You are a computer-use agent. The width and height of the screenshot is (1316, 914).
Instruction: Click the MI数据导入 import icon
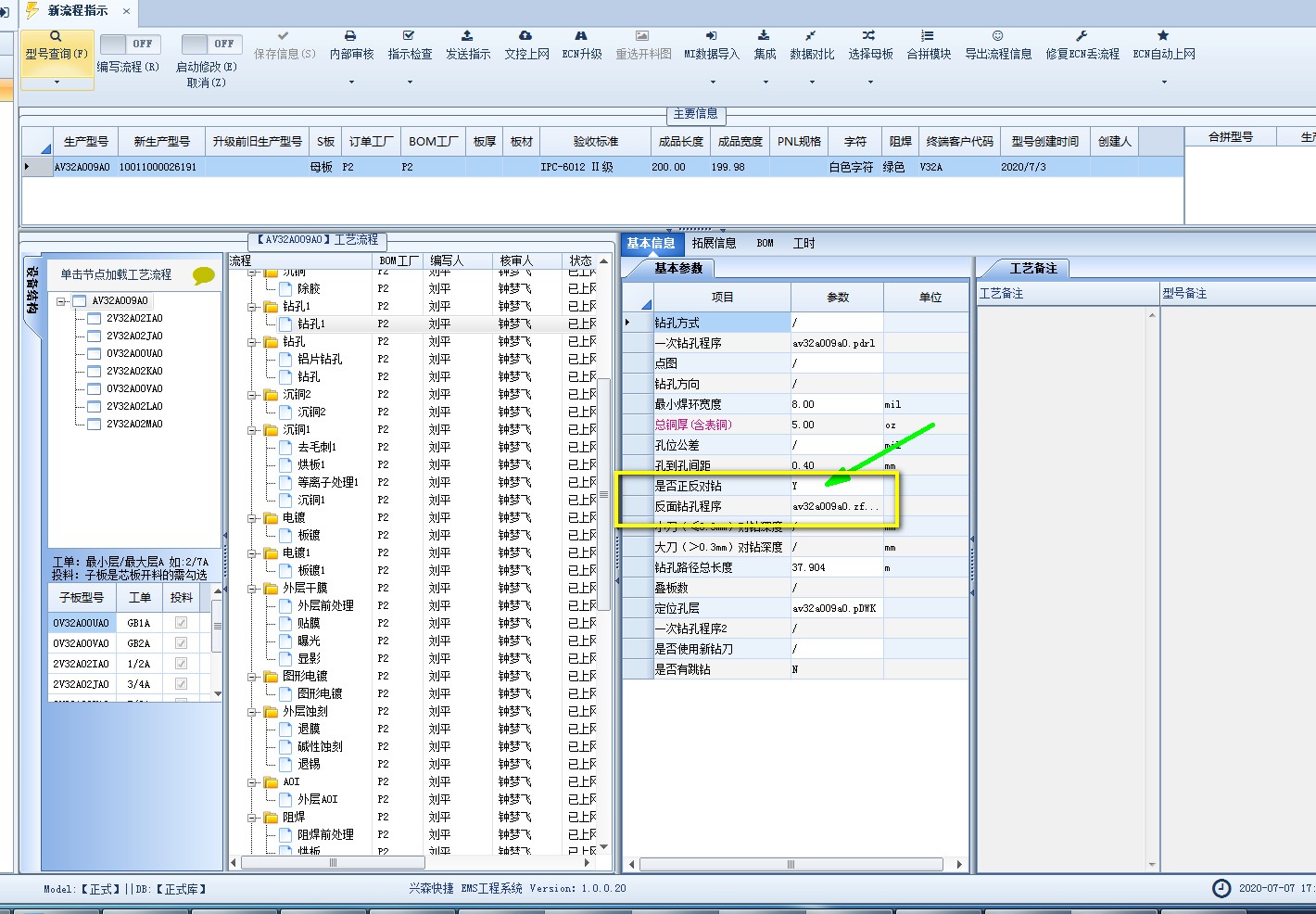(x=711, y=36)
